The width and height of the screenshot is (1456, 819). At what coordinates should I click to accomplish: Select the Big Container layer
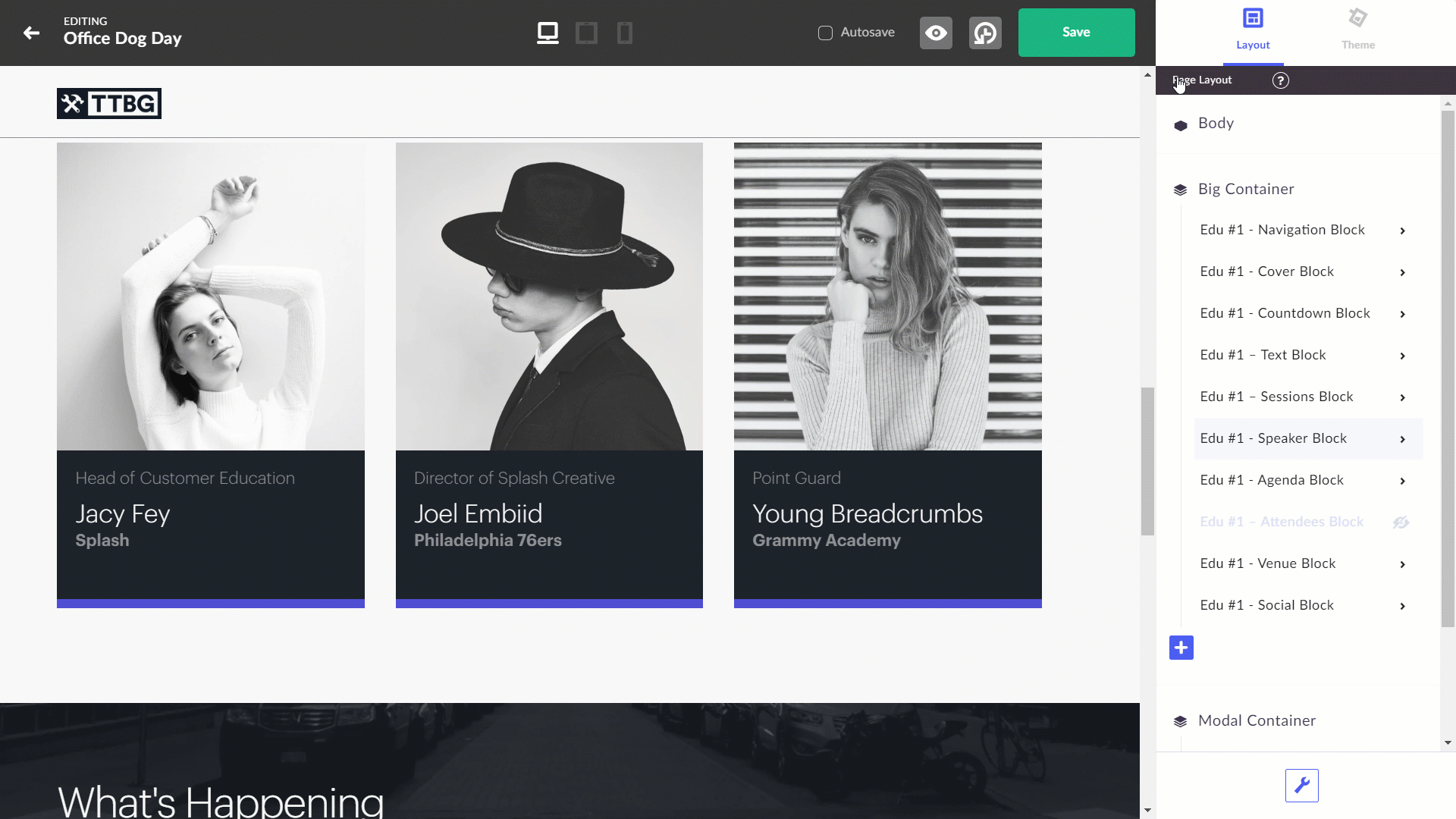point(1246,189)
